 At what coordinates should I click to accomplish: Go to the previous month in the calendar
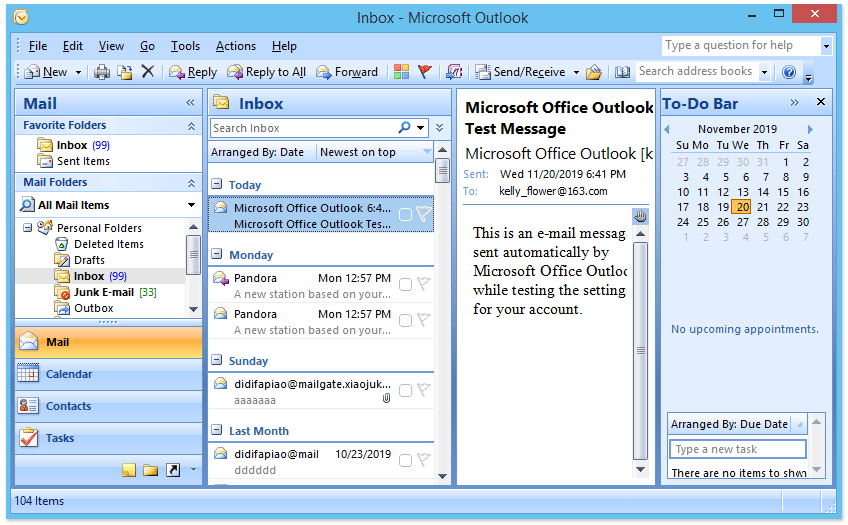tap(667, 129)
